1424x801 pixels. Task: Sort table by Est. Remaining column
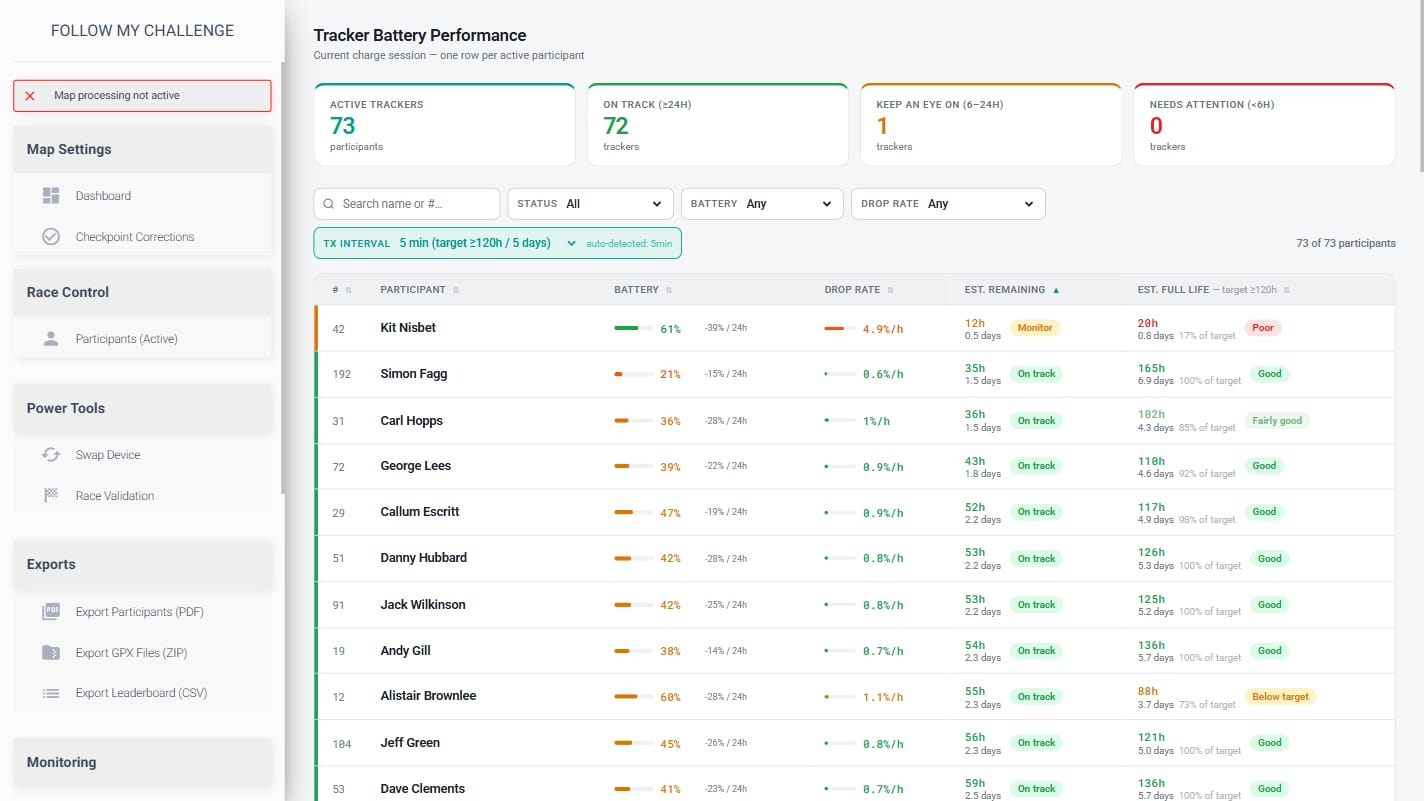point(1011,290)
